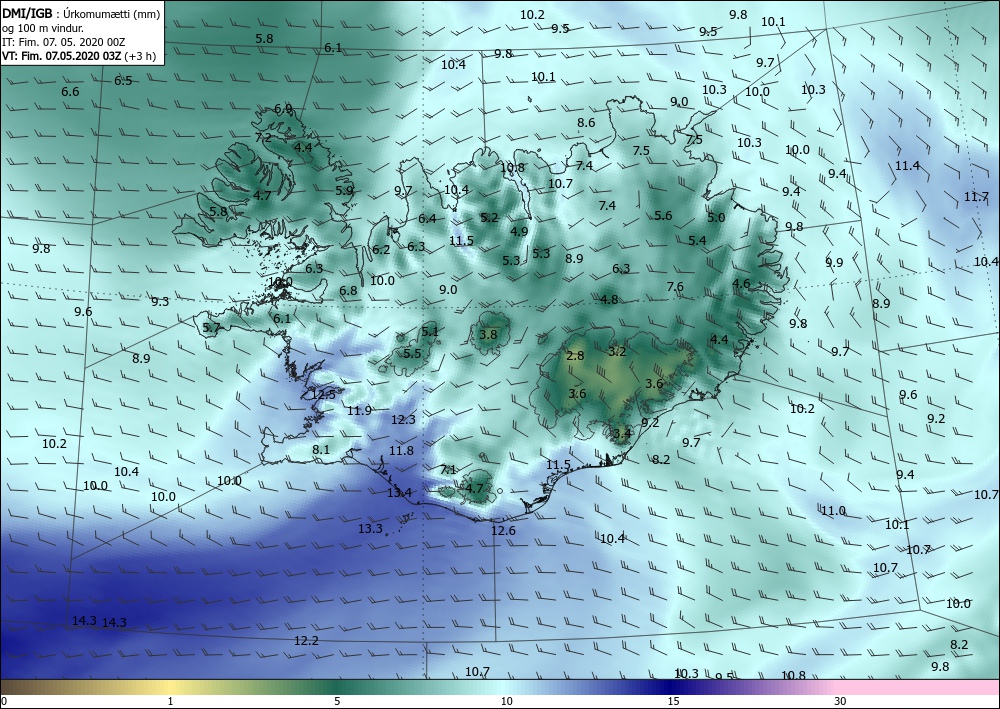Screen dimensions: 1000x709
Task: Select the 11.0 map value
Action: pyautogui.click(x=833, y=511)
